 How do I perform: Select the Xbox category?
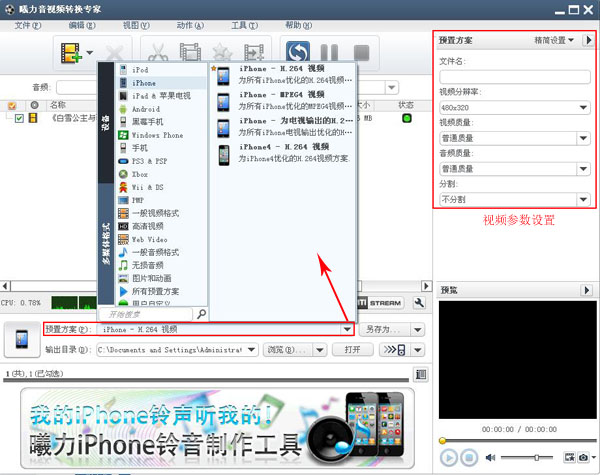161,174
